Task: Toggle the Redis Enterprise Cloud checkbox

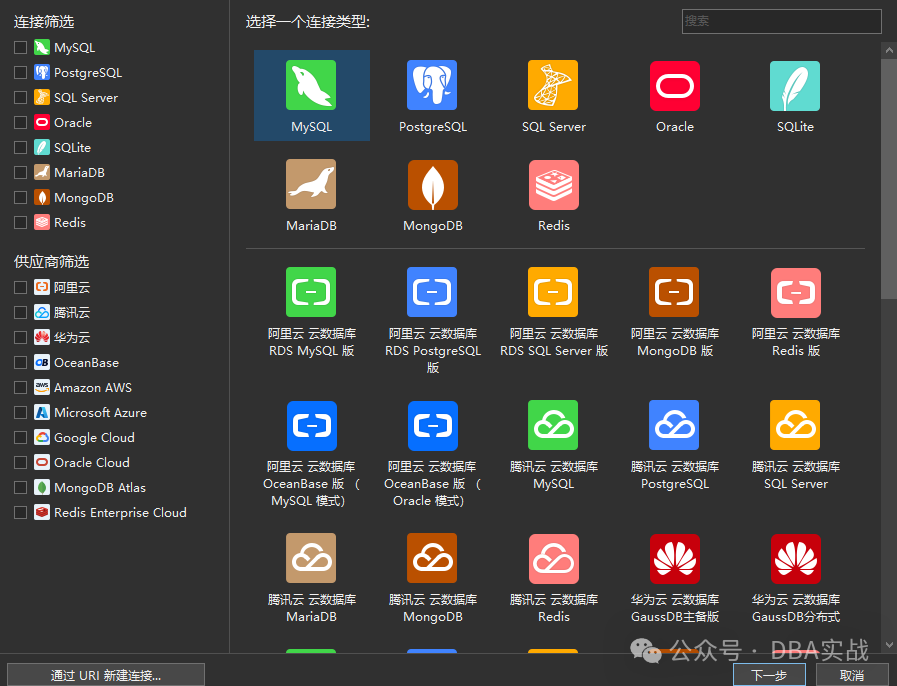Action: pyautogui.click(x=21, y=512)
